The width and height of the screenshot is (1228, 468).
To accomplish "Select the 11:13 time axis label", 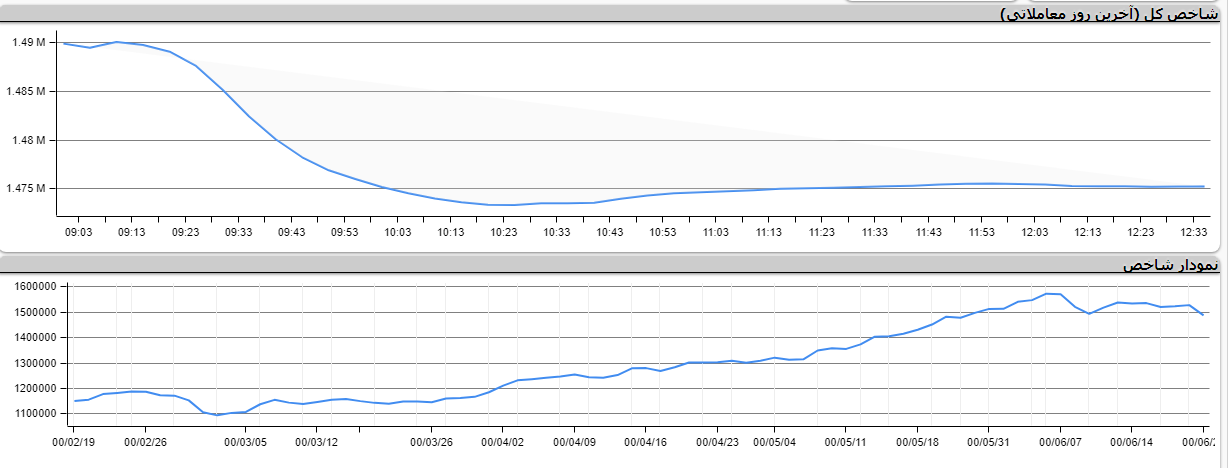I will click(x=768, y=232).
